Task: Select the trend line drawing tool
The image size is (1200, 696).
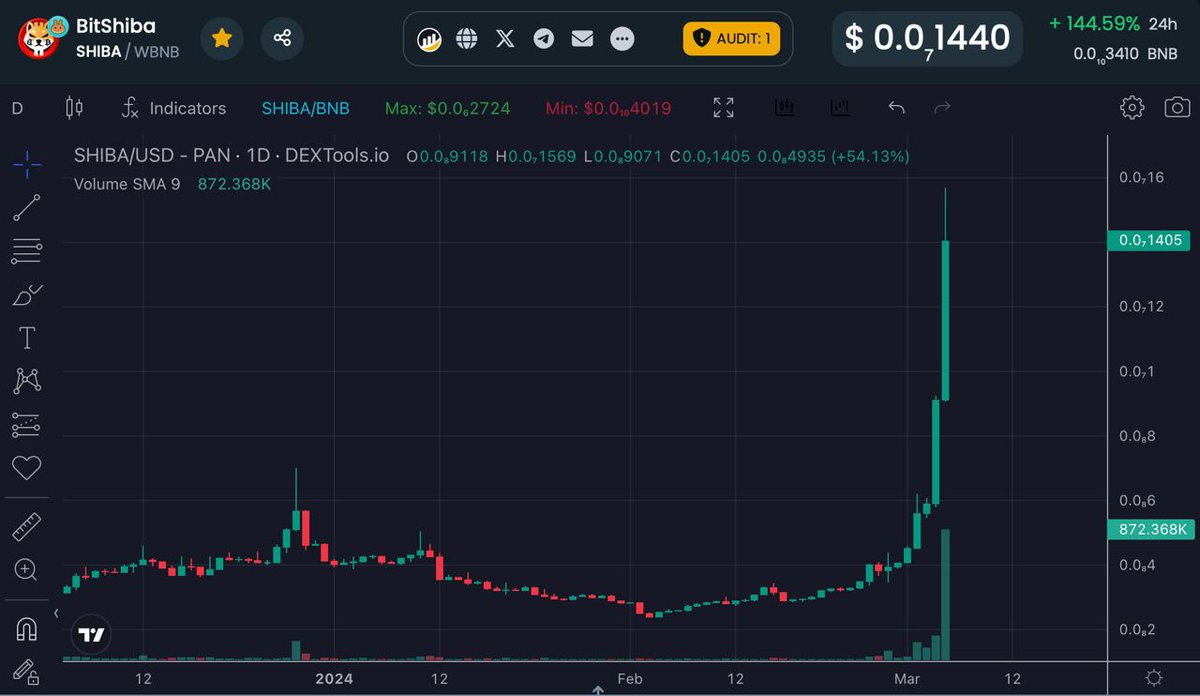Action: pyautogui.click(x=27, y=207)
